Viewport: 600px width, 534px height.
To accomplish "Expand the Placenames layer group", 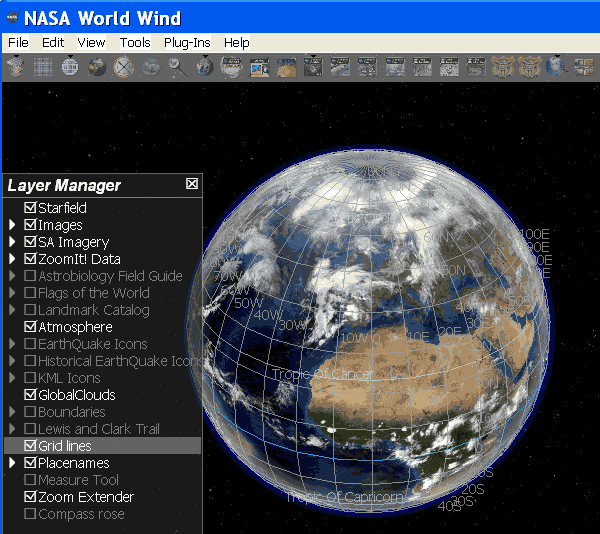I will pyautogui.click(x=12, y=463).
